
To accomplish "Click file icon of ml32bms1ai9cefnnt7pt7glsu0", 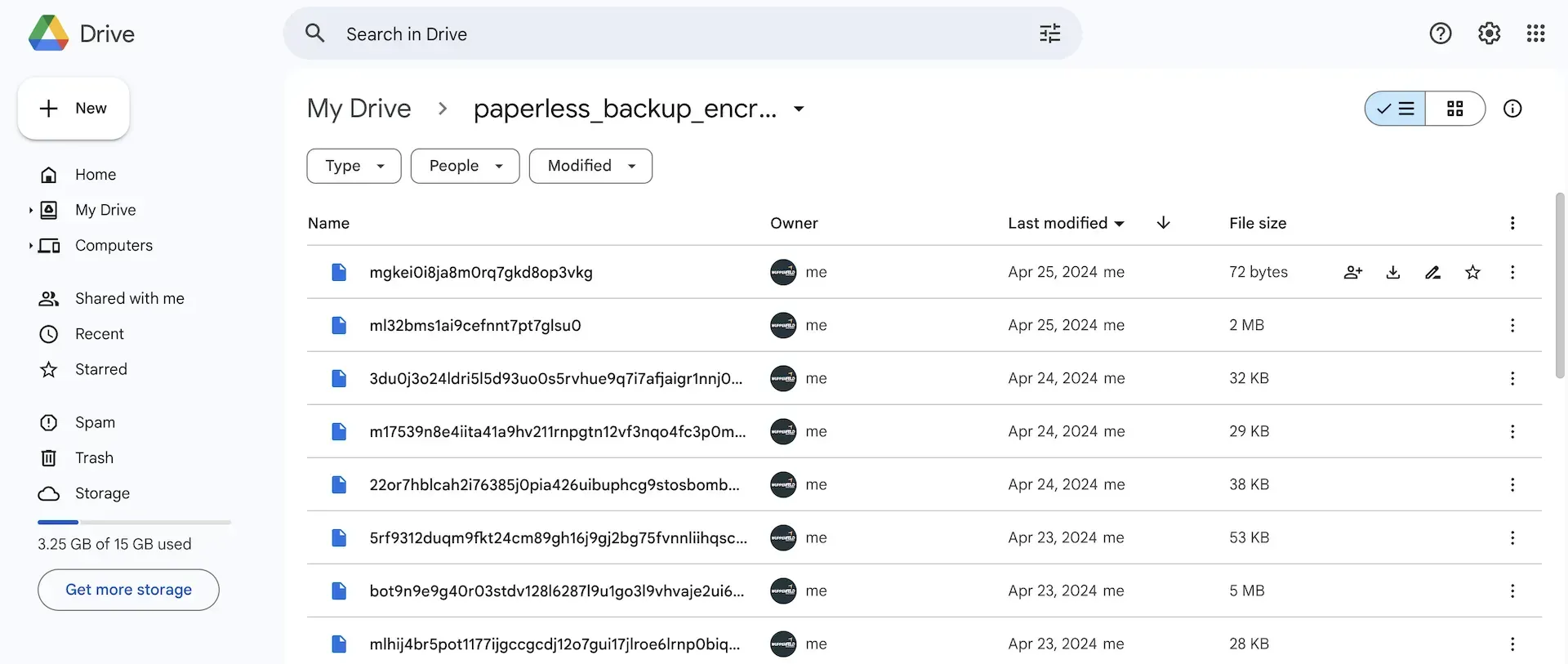I will [x=339, y=325].
